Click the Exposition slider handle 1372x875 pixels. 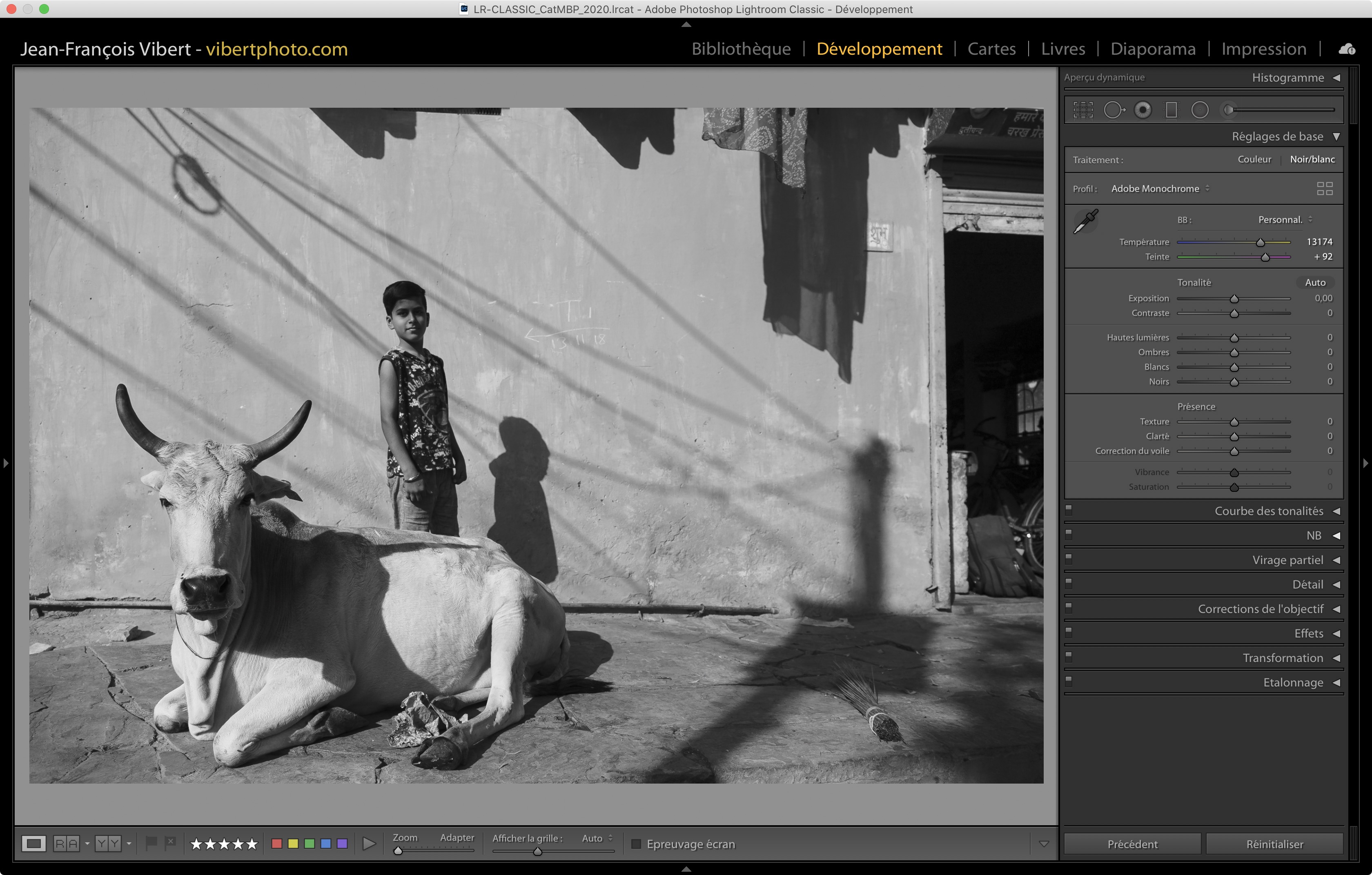[x=1234, y=300]
